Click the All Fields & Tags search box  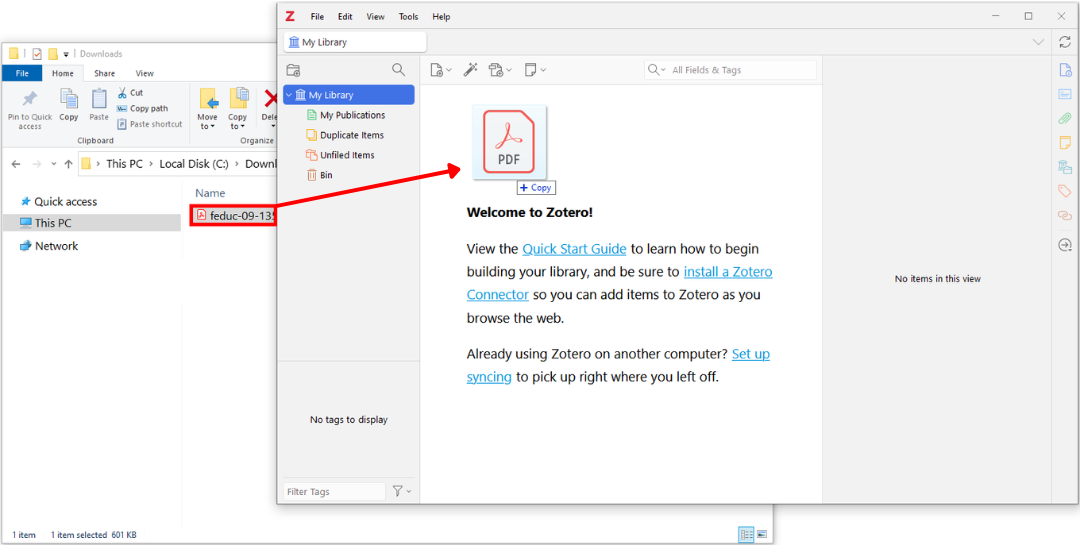[740, 70]
